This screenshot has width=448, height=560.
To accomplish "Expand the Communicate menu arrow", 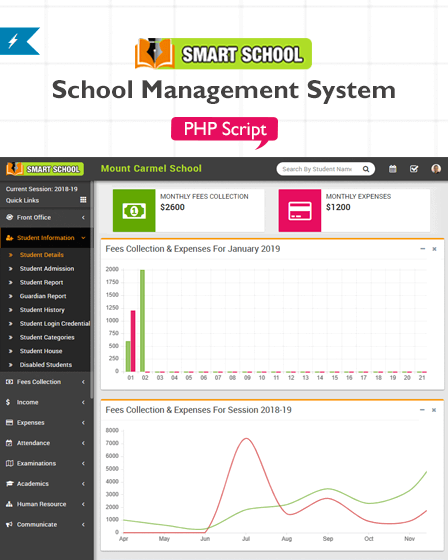I will coord(83,524).
